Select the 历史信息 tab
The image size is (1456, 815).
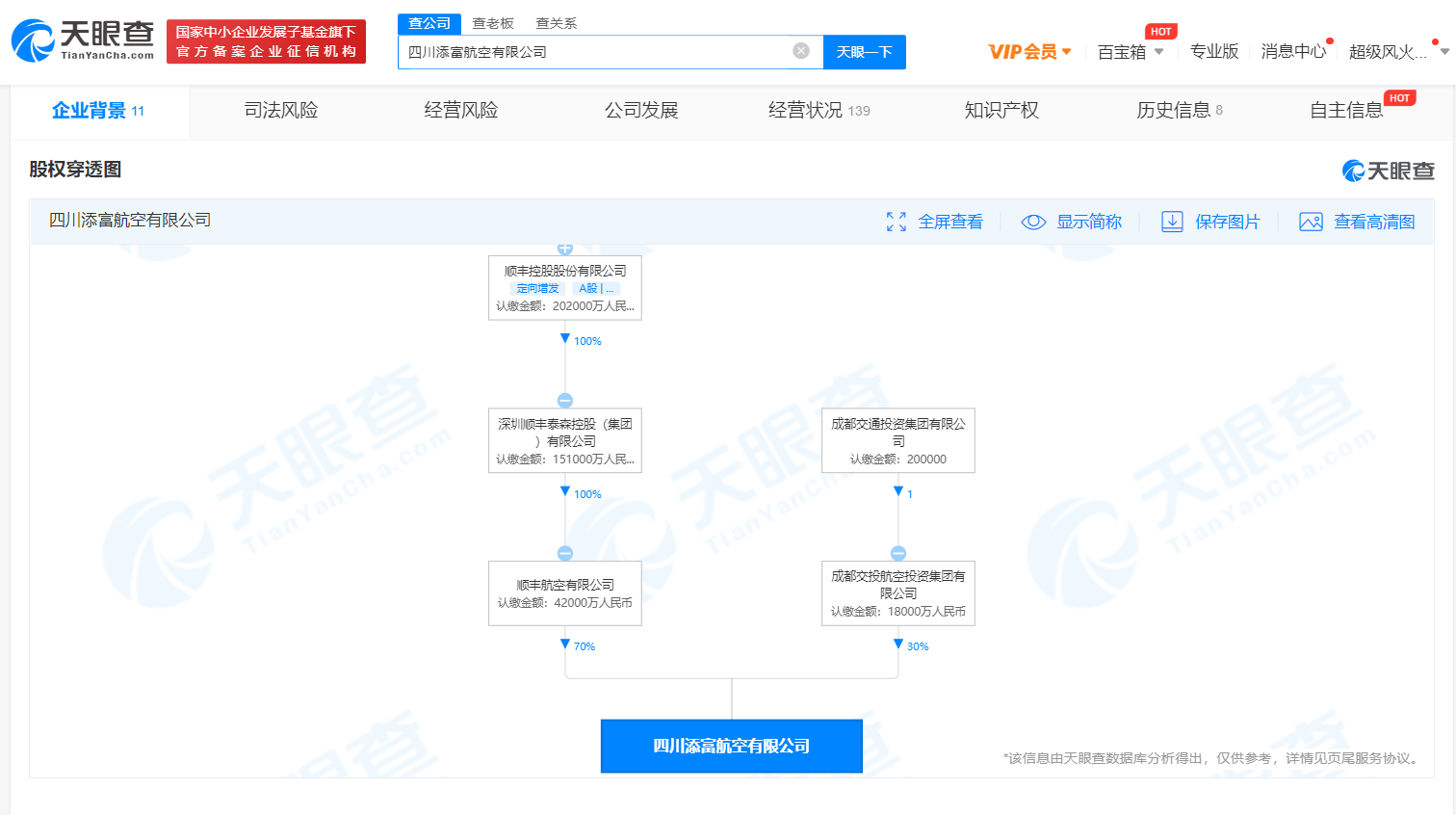(1180, 111)
